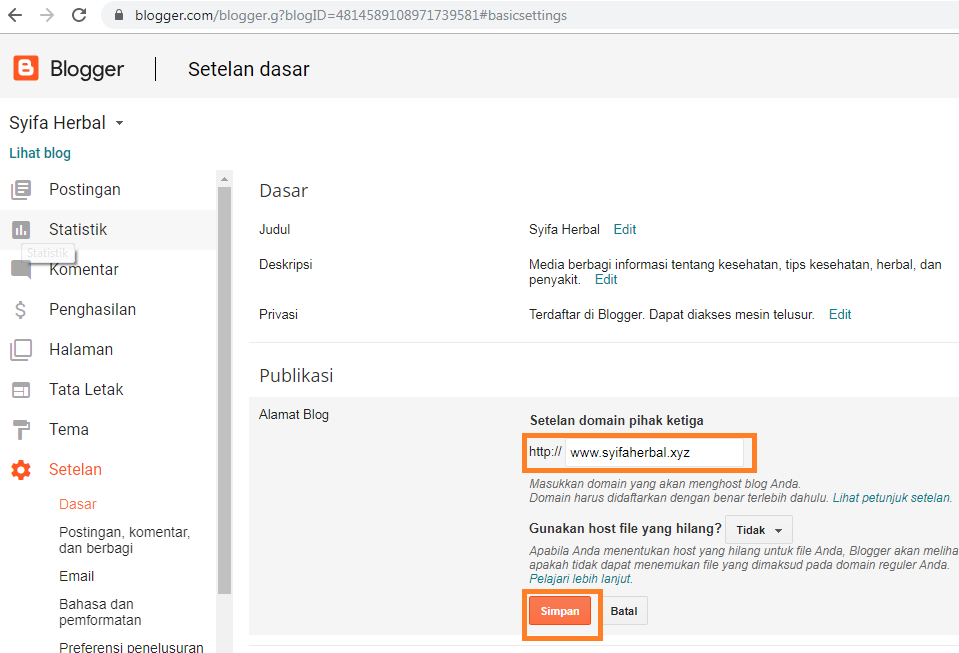Click the sidebar vertical scrollbar thumb
The width and height of the screenshot is (959, 653).
point(224,391)
